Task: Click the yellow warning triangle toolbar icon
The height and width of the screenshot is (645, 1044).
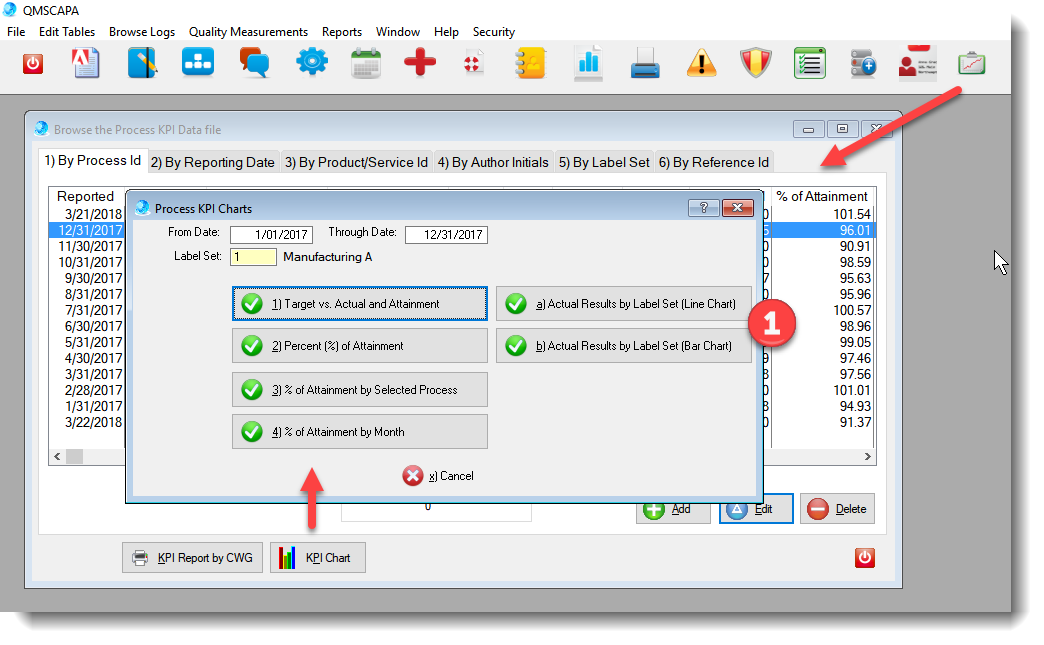Action: point(702,64)
